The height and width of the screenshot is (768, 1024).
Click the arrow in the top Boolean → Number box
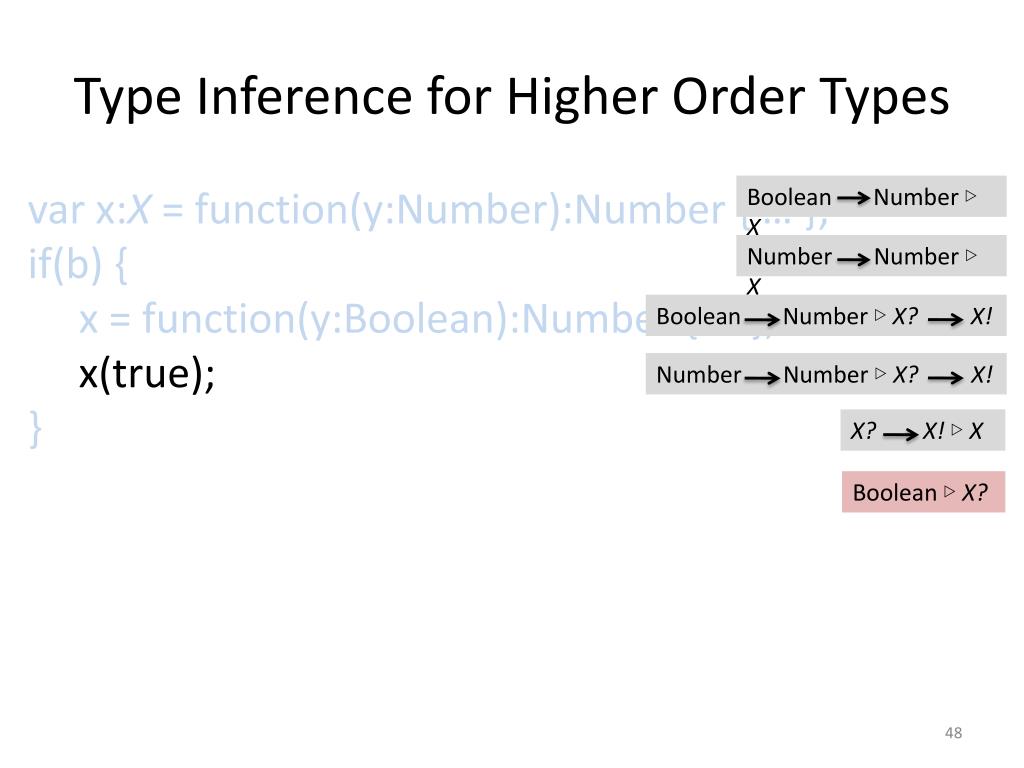click(x=853, y=198)
